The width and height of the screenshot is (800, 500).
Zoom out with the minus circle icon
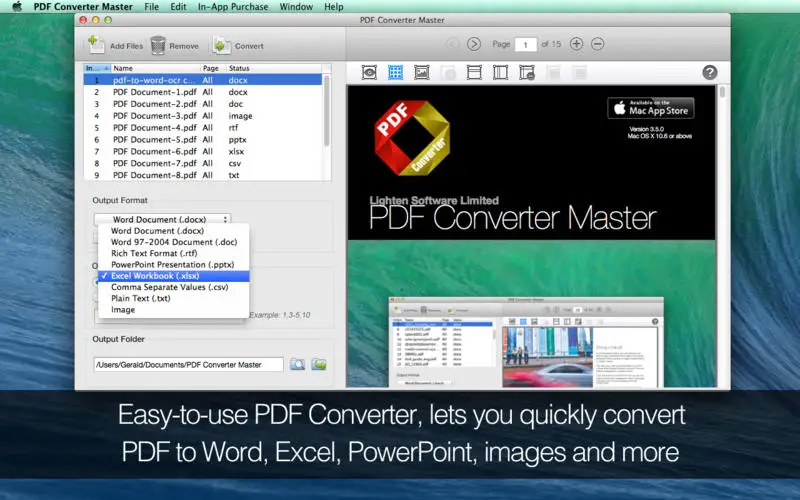[597, 44]
